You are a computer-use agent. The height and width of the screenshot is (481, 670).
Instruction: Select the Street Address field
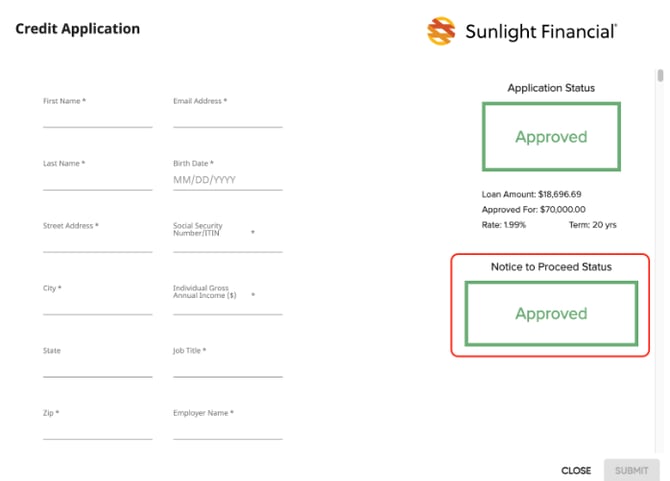97,243
